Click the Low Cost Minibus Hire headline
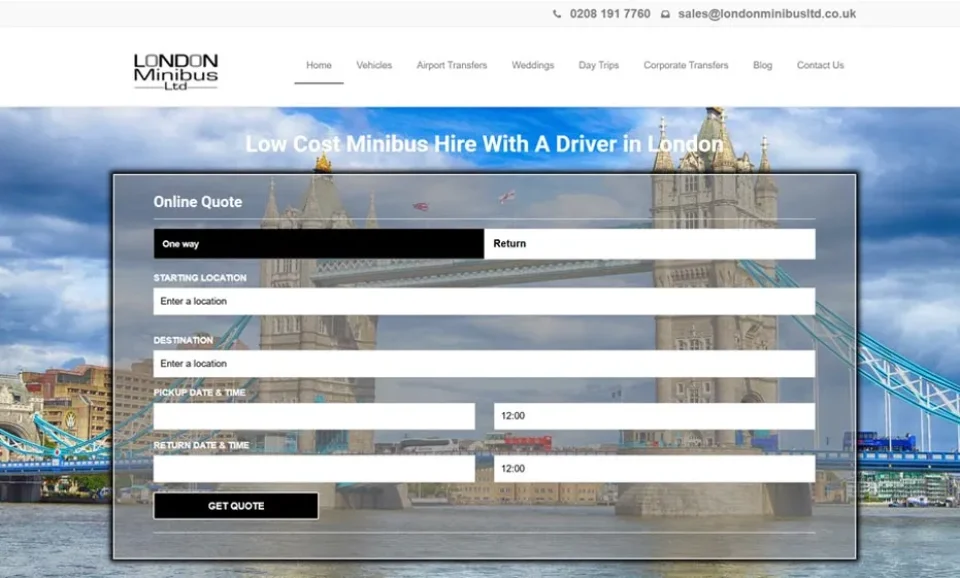The height and width of the screenshot is (578, 960). pos(484,144)
